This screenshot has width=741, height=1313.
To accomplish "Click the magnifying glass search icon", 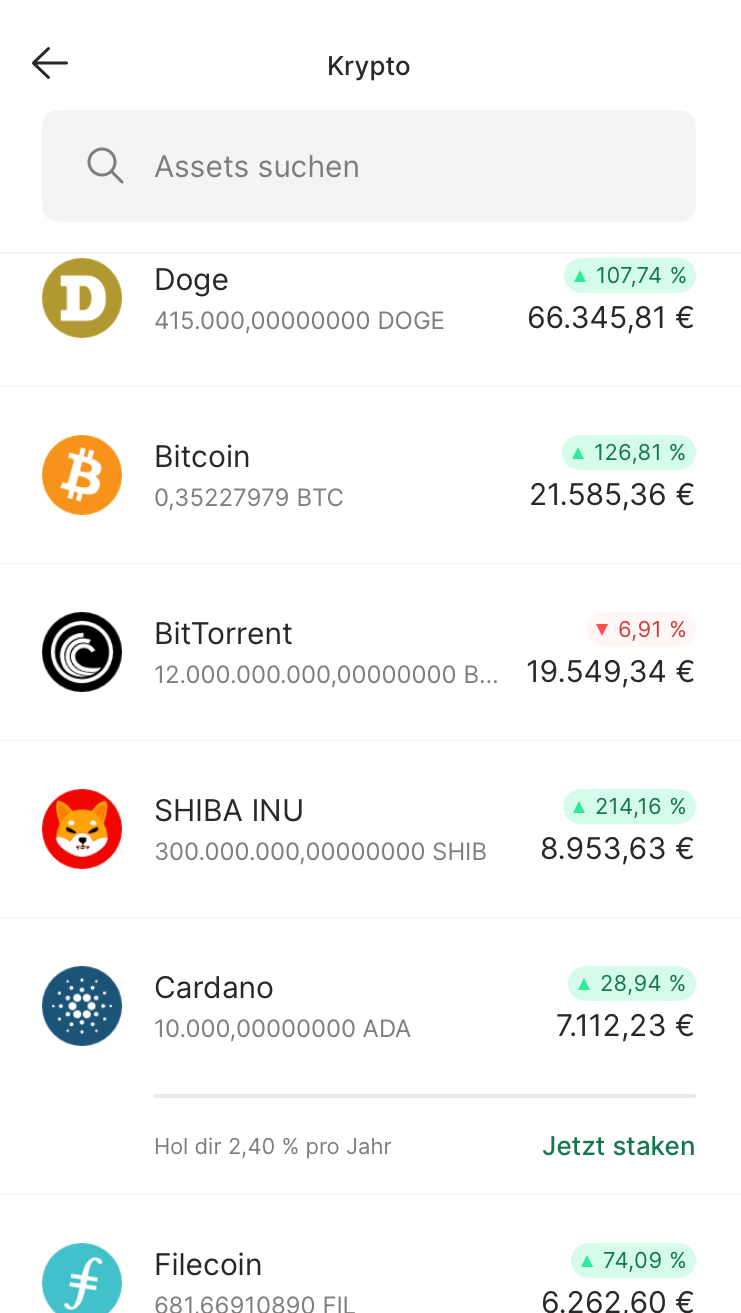I will [105, 166].
